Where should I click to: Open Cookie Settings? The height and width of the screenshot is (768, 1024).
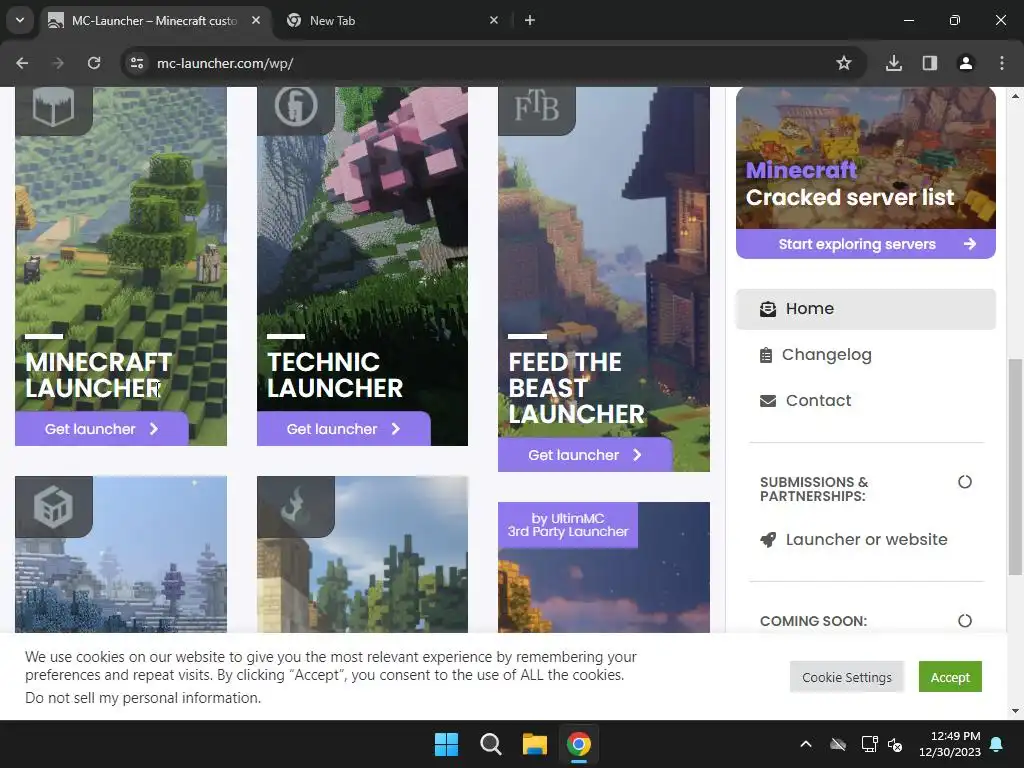(x=846, y=677)
